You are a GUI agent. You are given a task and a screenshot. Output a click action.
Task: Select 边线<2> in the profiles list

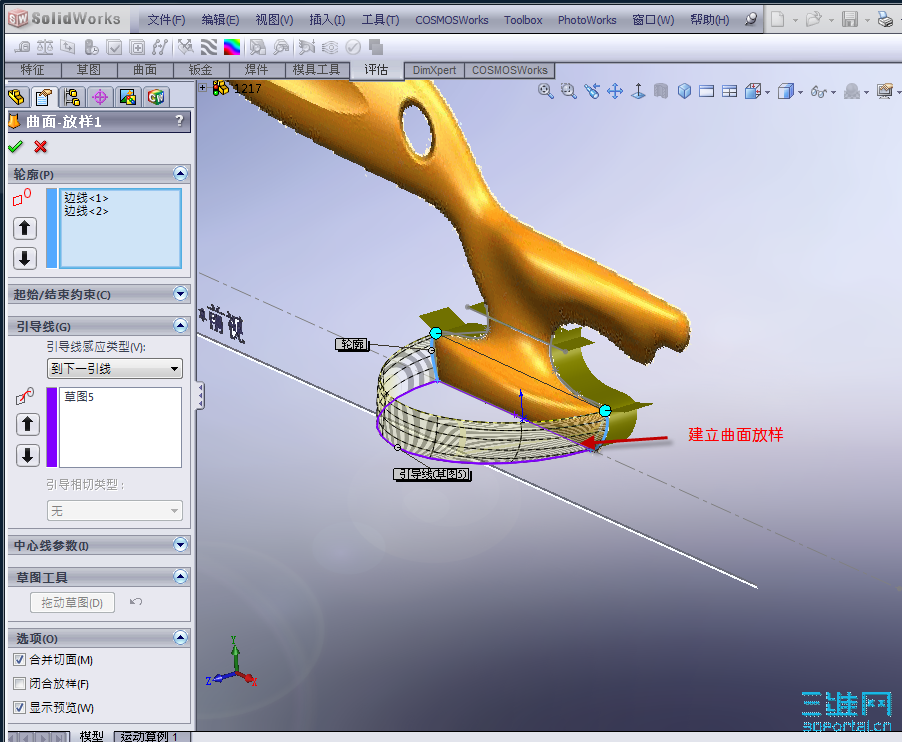pyautogui.click(x=86, y=211)
